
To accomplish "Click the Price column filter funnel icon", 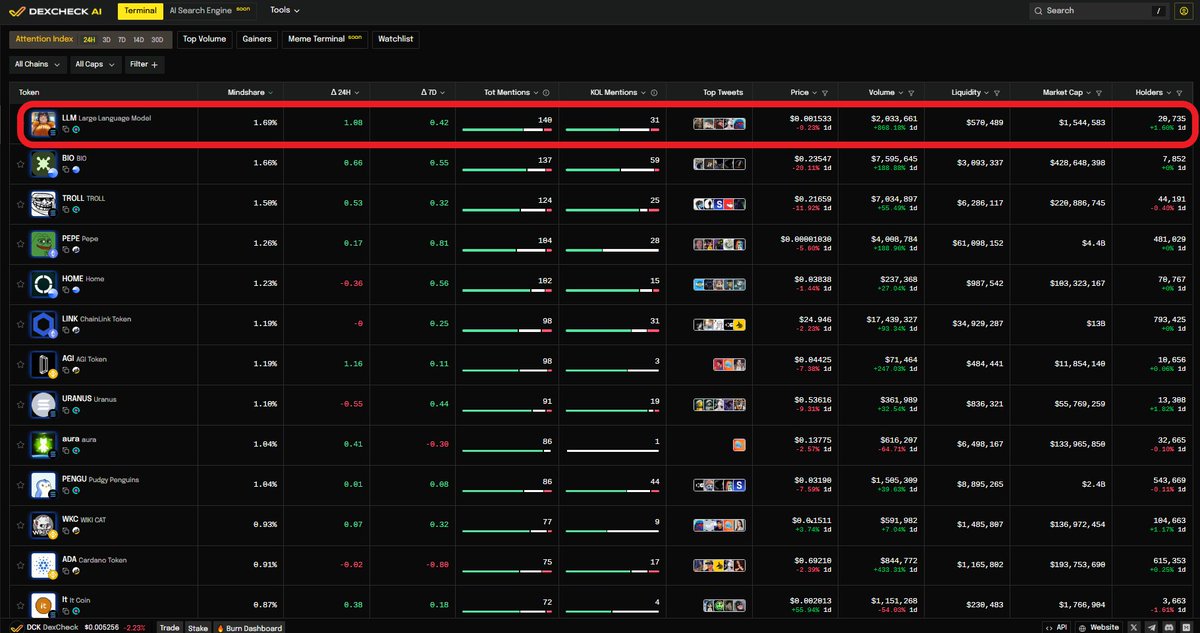I will click(827, 92).
